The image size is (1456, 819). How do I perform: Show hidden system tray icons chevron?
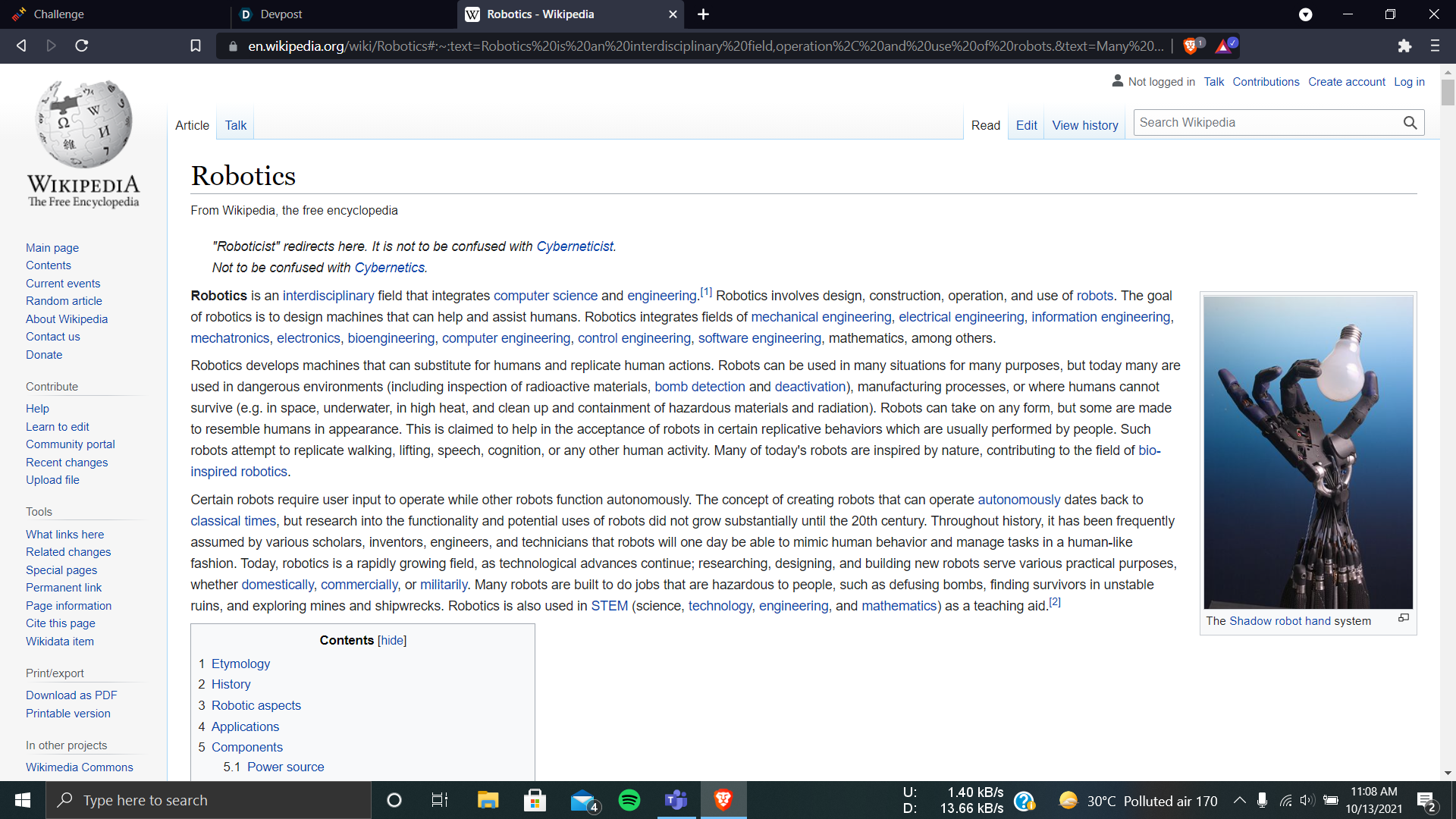pyautogui.click(x=1239, y=800)
